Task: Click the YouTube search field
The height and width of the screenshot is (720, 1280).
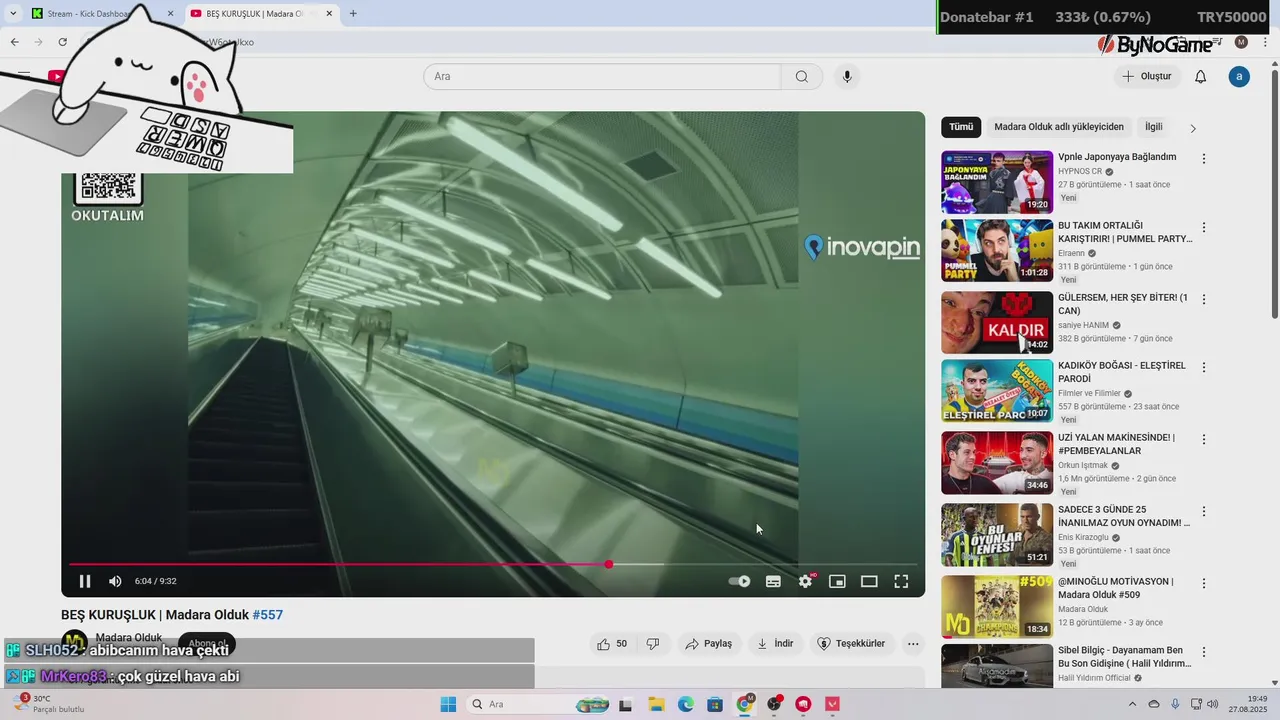Action: click(x=602, y=76)
